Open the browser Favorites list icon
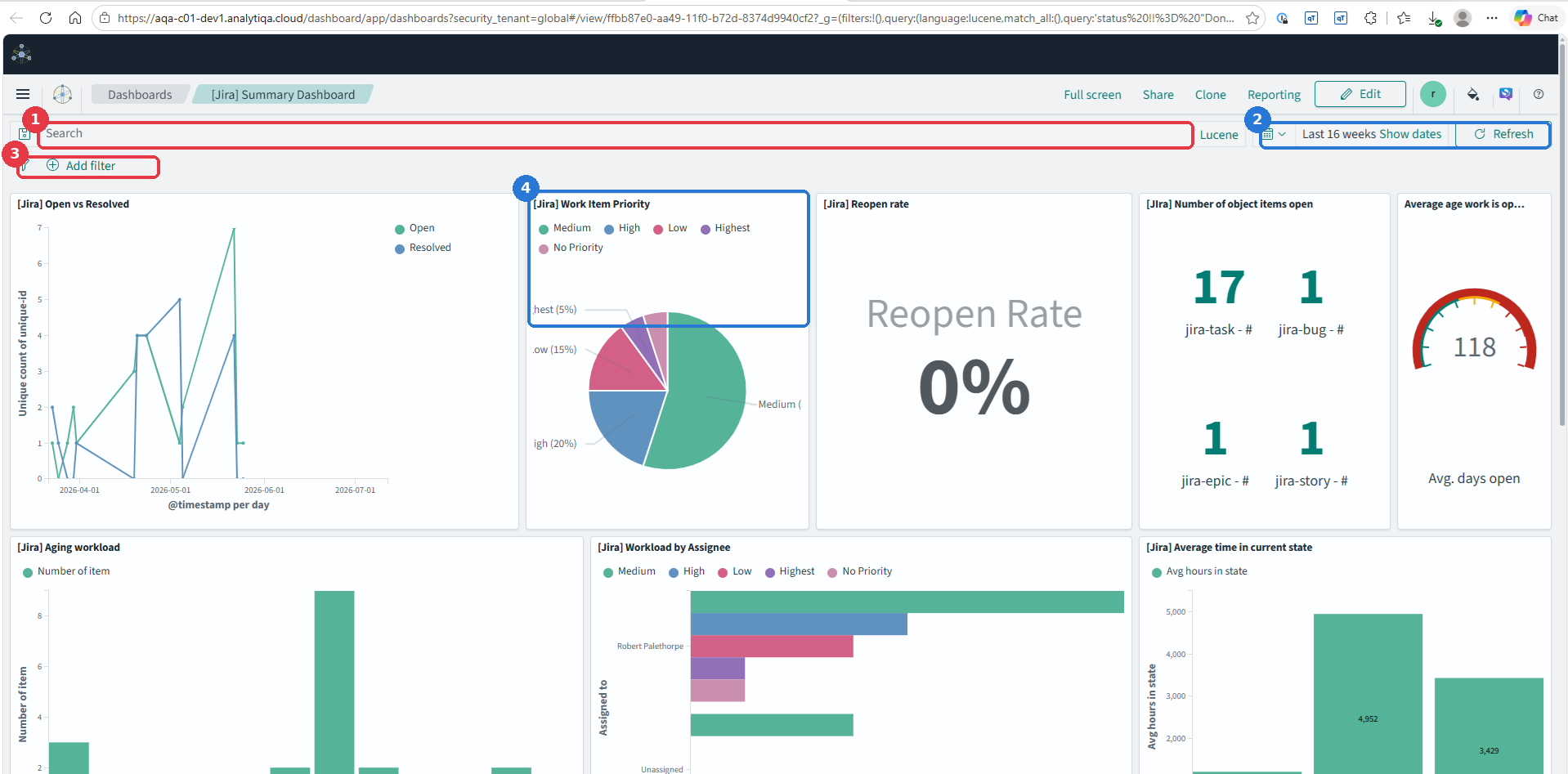 [x=1404, y=17]
